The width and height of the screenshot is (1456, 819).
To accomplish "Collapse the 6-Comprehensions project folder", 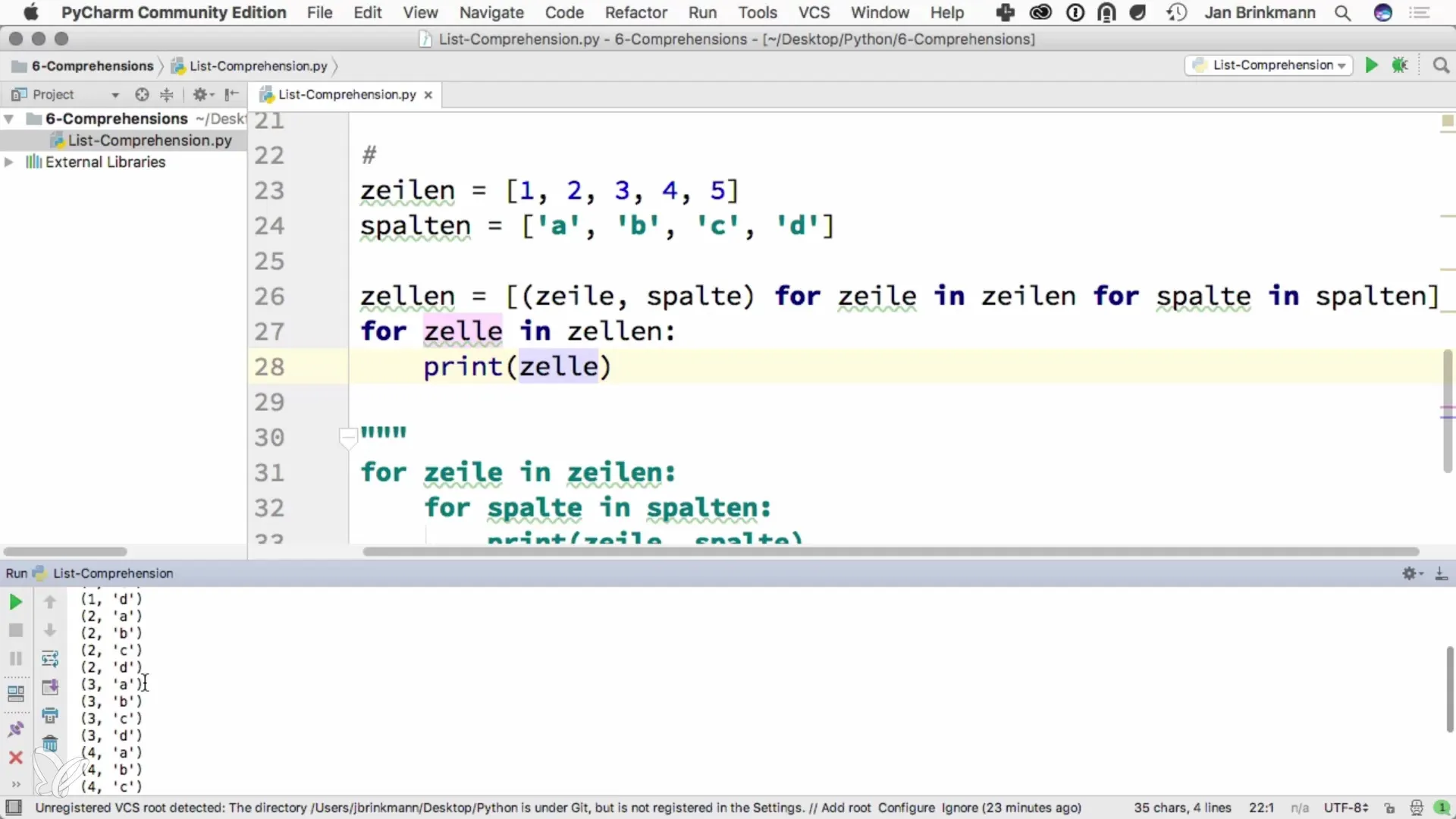I will (9, 119).
